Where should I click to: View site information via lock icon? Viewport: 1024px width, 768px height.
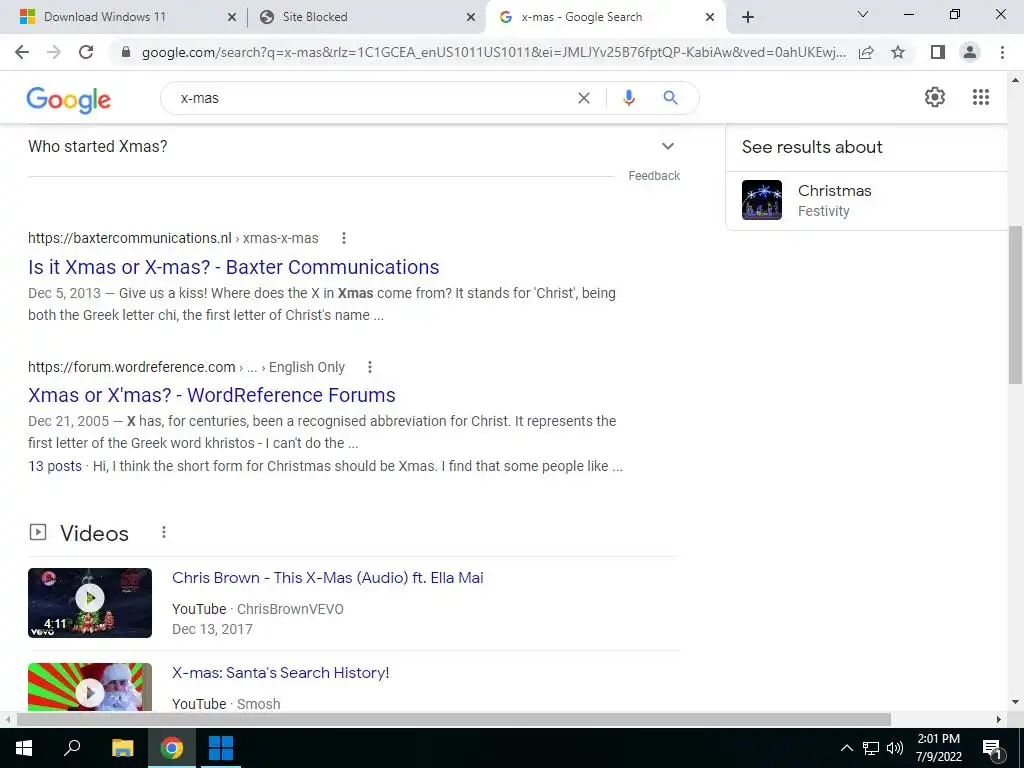pos(127,52)
